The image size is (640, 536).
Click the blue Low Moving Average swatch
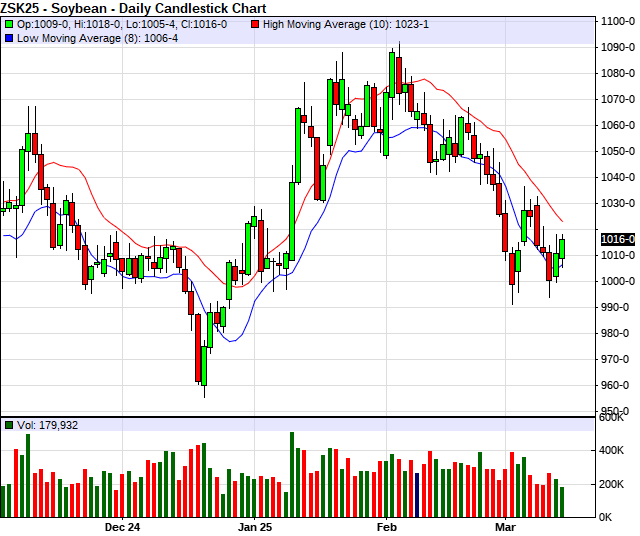click(7, 38)
